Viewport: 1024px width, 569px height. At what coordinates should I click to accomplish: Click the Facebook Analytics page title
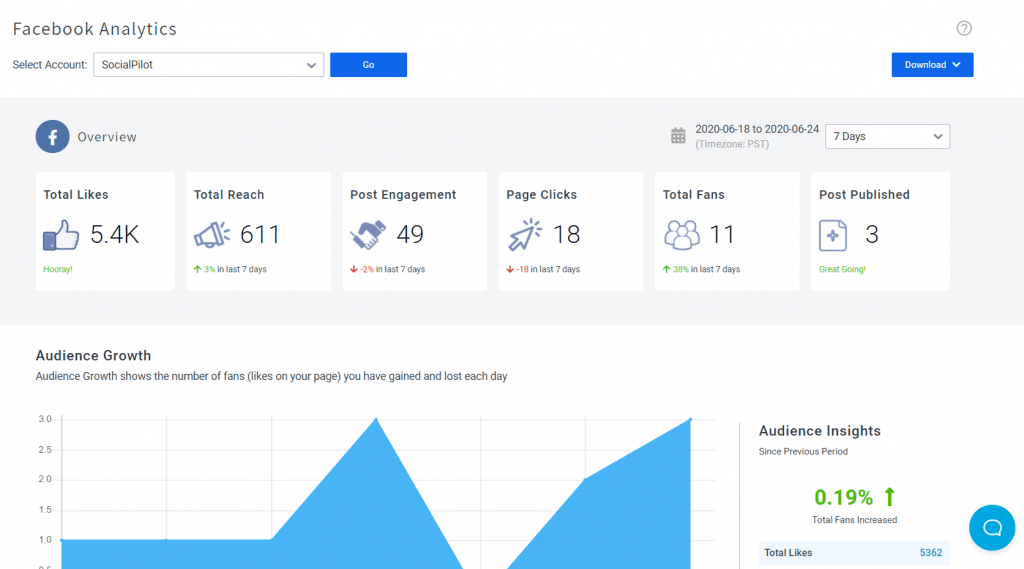click(x=95, y=29)
